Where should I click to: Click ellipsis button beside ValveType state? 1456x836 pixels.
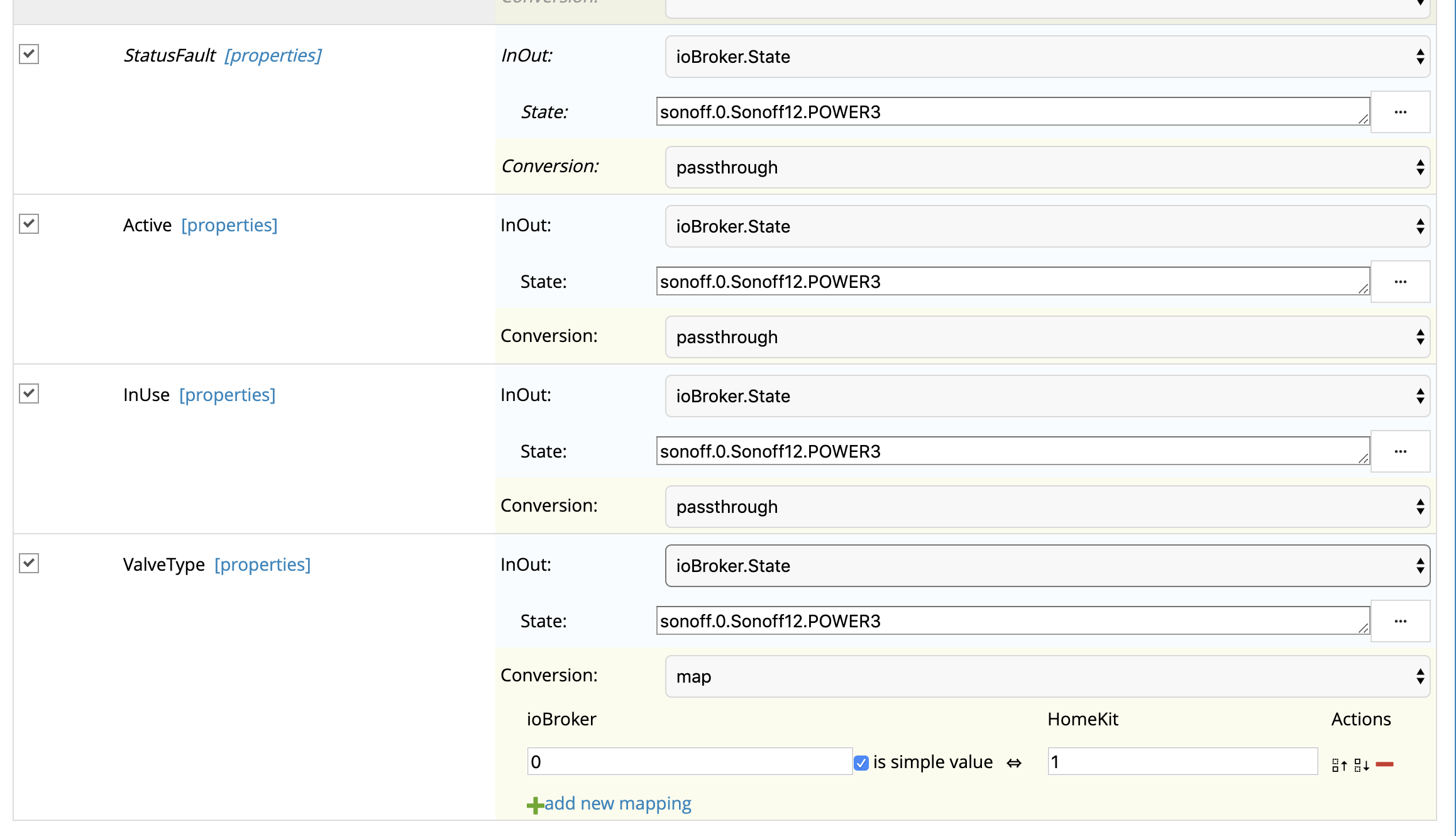1400,621
